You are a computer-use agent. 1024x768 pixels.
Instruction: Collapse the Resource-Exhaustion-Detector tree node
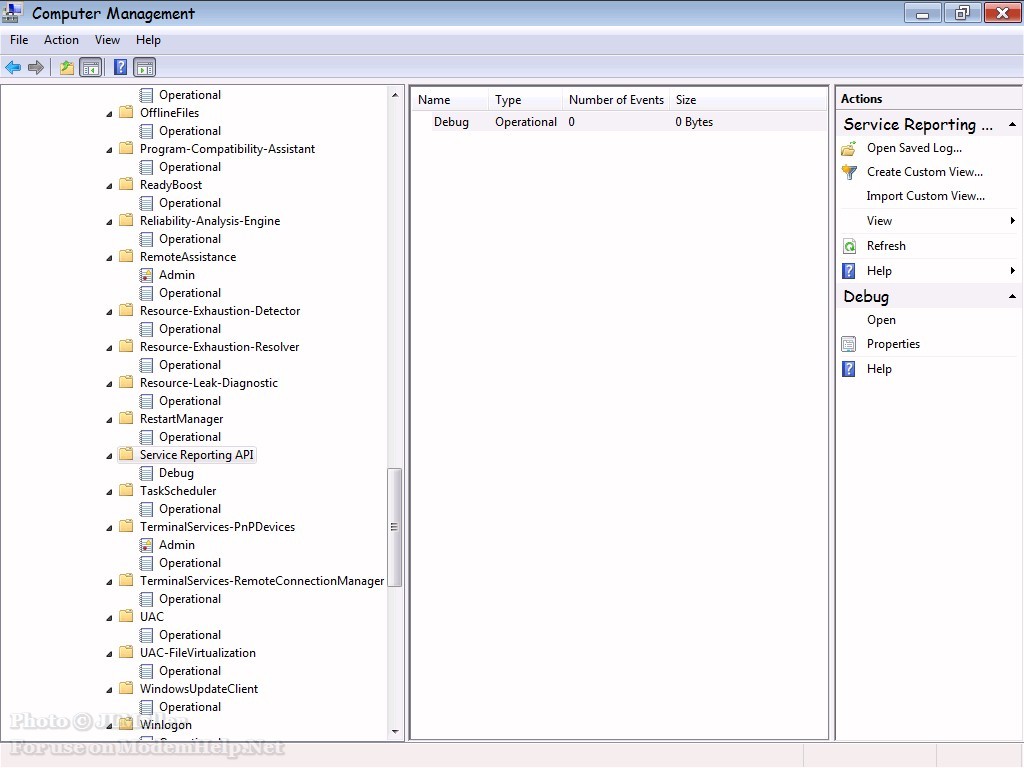click(x=109, y=312)
